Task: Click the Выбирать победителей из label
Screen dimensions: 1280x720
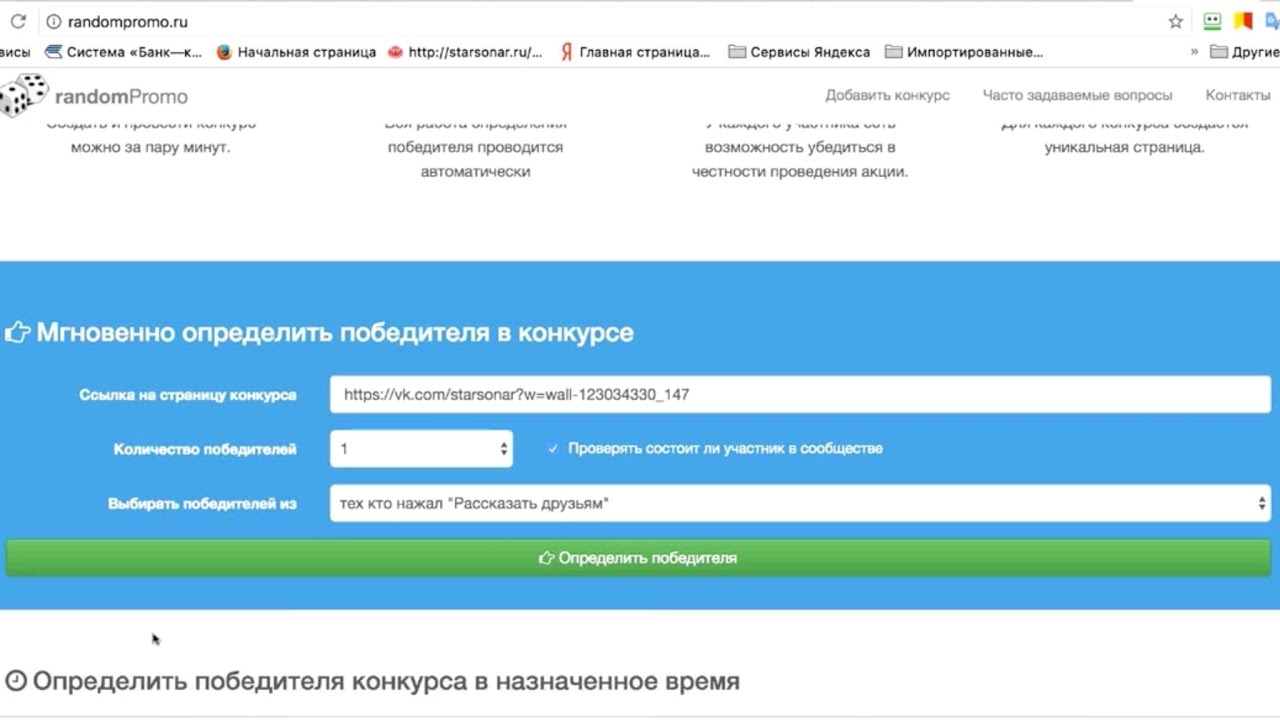Action: click(202, 504)
